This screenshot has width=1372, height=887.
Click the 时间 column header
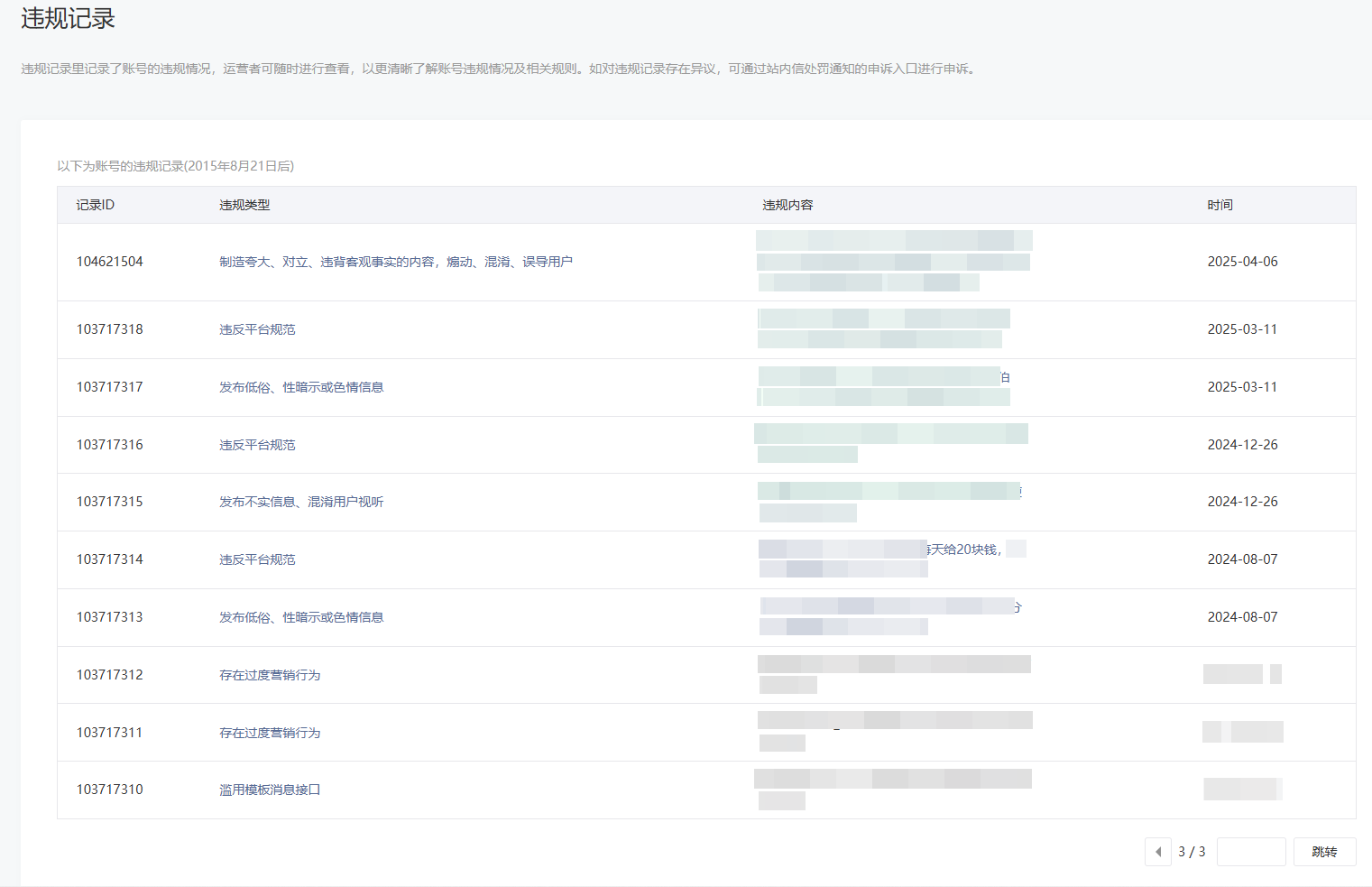[1220, 205]
